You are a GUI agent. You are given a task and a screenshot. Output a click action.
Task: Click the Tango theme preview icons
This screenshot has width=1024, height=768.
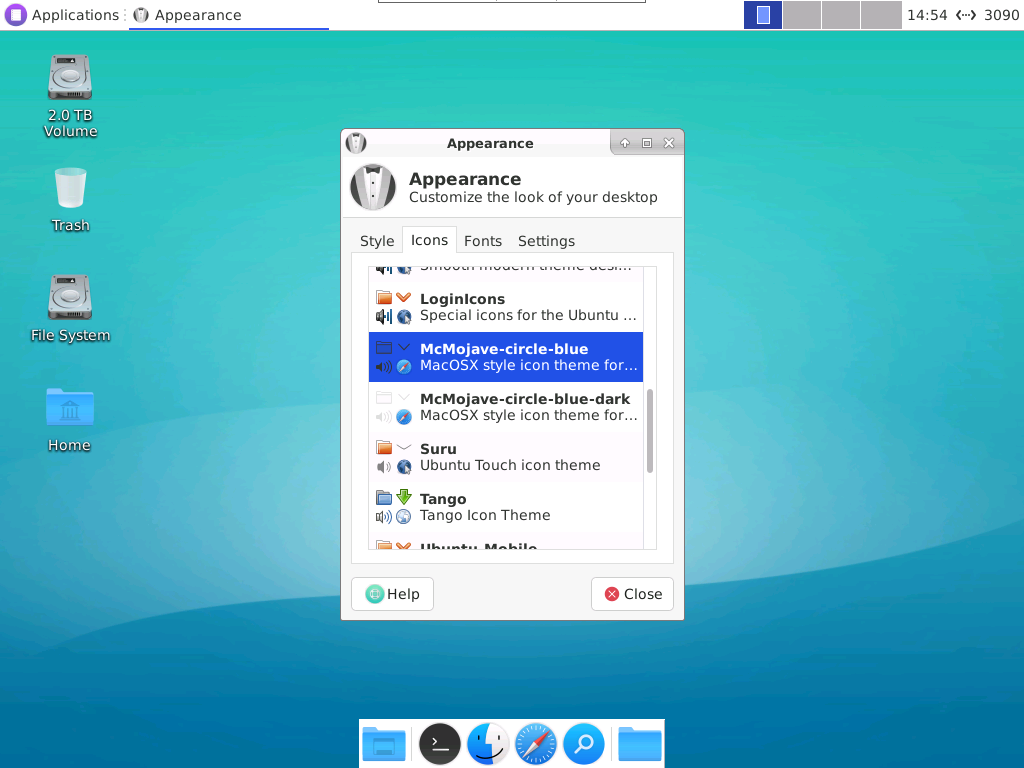(x=394, y=507)
